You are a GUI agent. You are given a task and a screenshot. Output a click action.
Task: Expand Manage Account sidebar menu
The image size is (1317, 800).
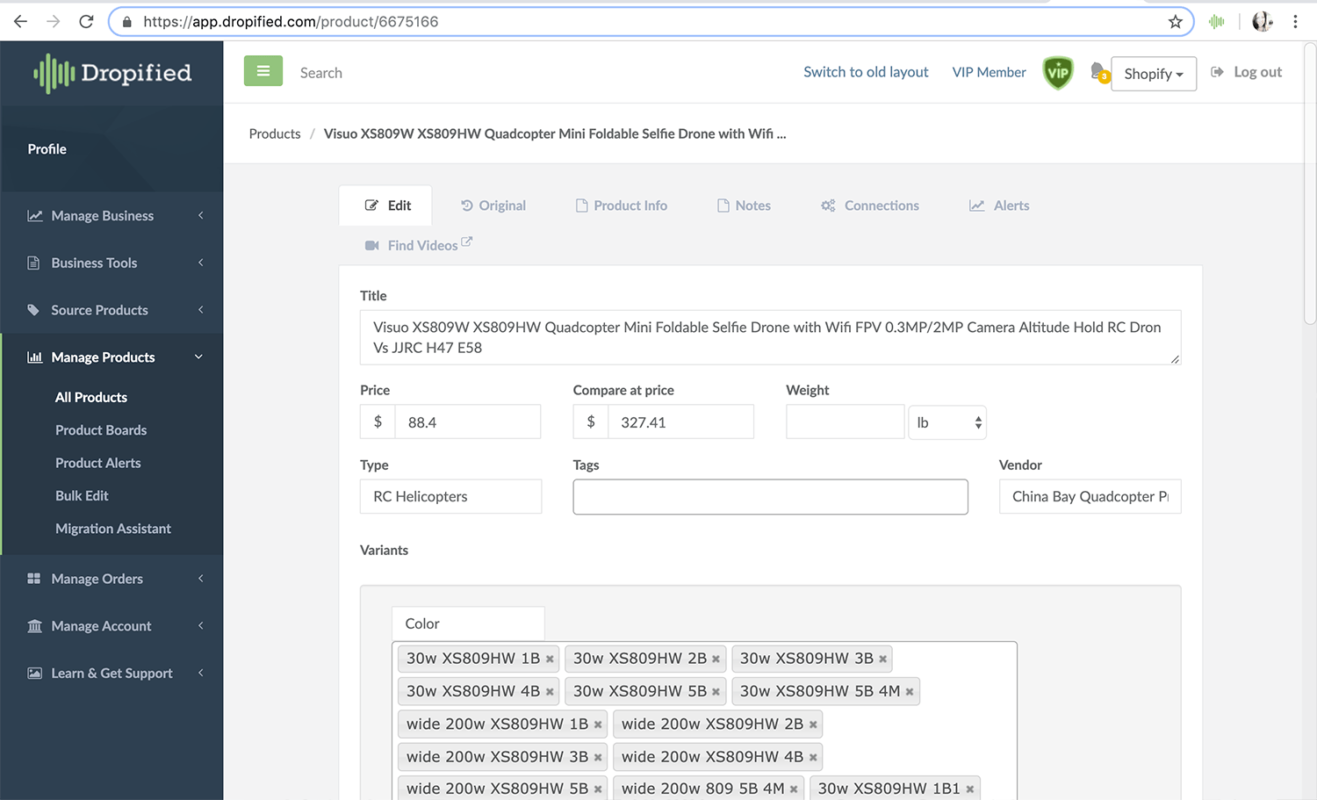[x=112, y=626]
